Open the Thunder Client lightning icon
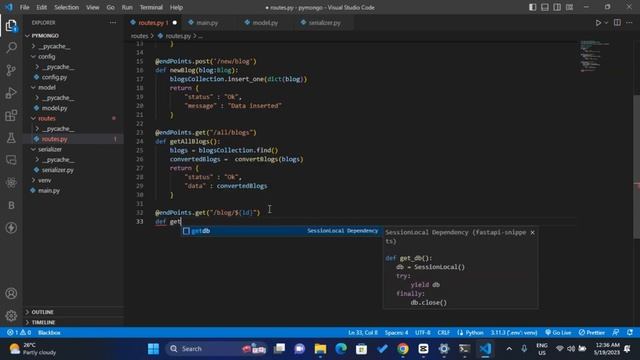This screenshot has height=360, width=640. point(11,228)
